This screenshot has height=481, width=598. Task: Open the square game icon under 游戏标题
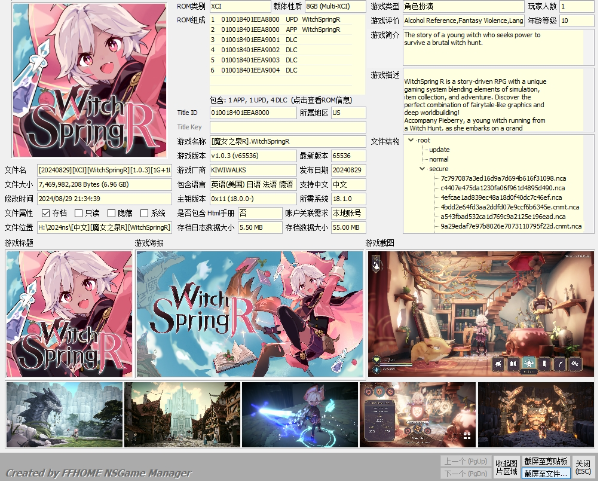pos(69,314)
